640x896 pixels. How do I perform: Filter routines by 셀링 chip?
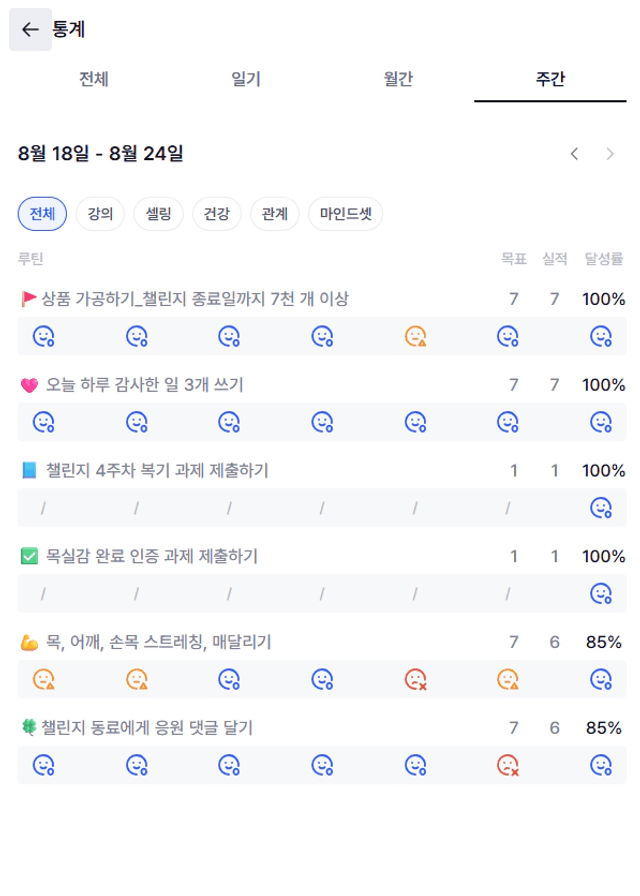point(158,214)
